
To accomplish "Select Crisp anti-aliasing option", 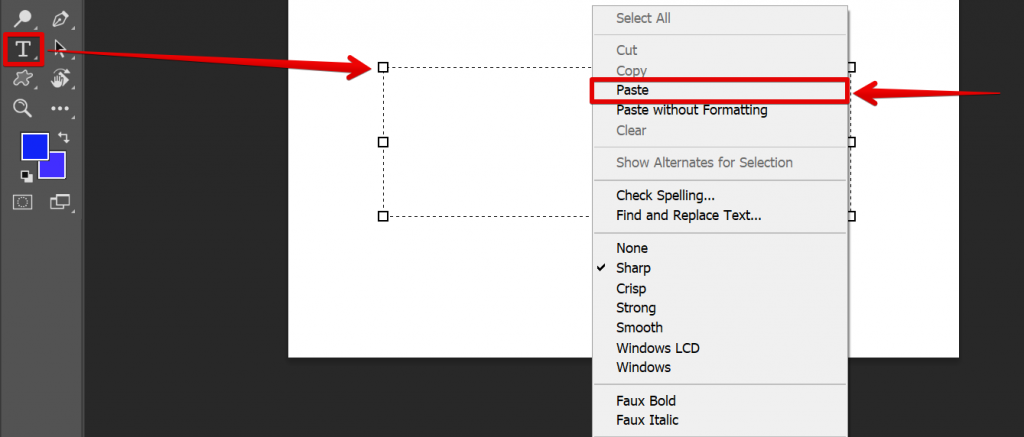I will [633, 288].
